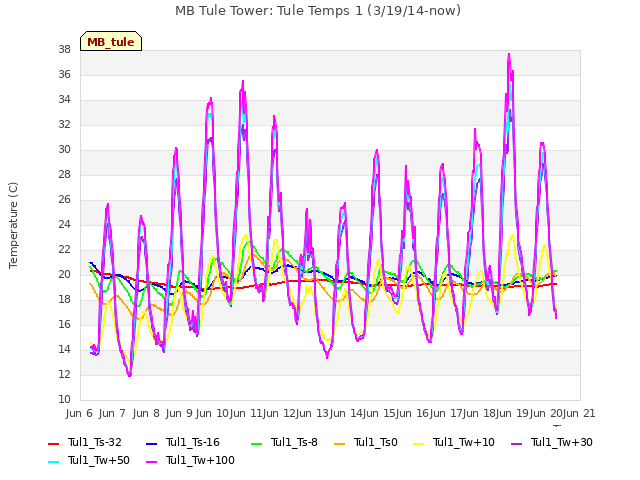Click the 36 y-axis tick label
This screenshot has width=640, height=480.
(x=64, y=74)
